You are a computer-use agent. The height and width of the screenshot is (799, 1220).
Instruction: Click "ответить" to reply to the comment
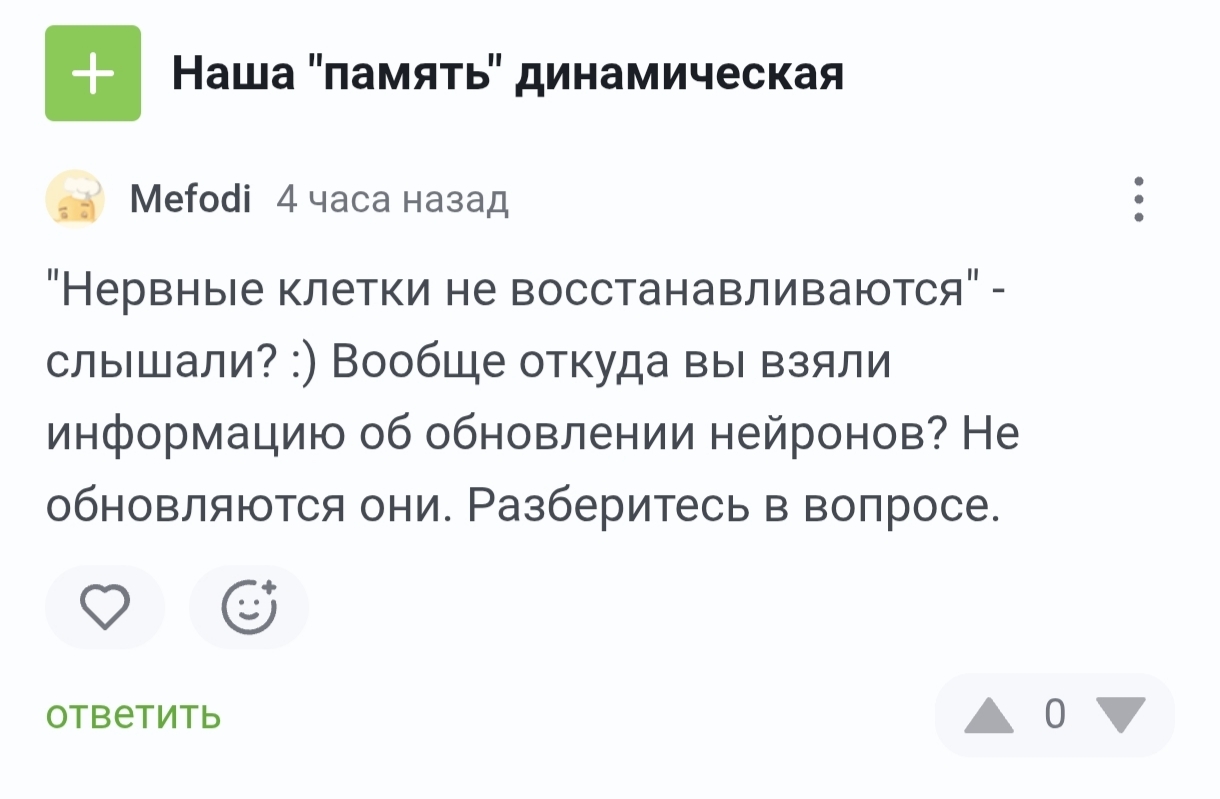click(133, 715)
